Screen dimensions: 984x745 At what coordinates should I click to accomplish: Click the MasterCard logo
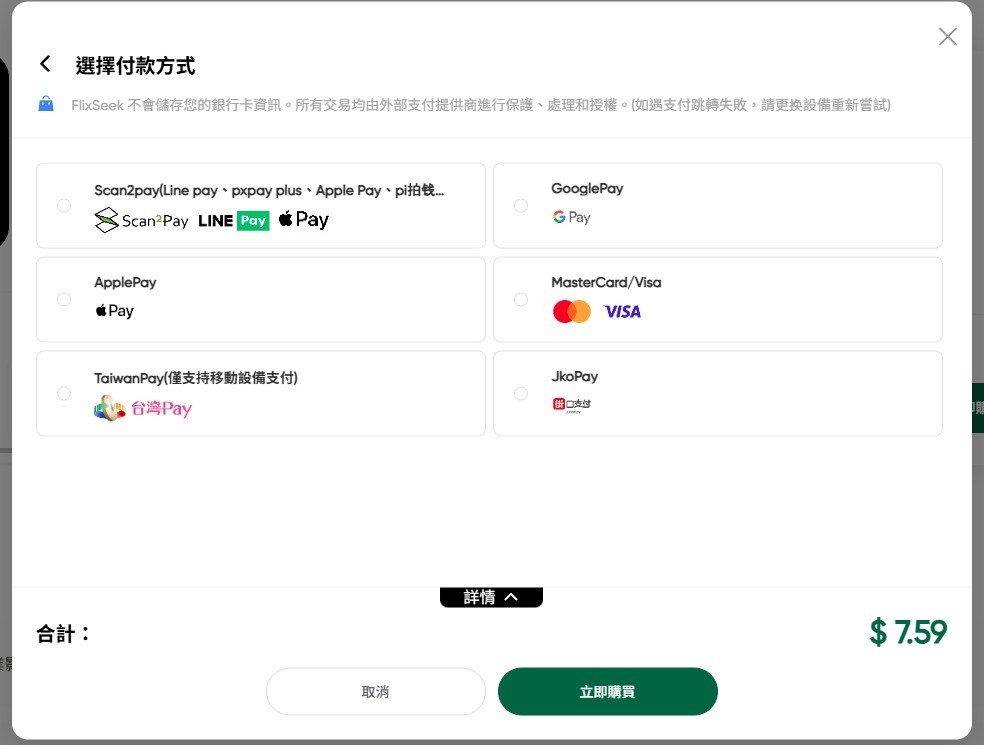(572, 311)
